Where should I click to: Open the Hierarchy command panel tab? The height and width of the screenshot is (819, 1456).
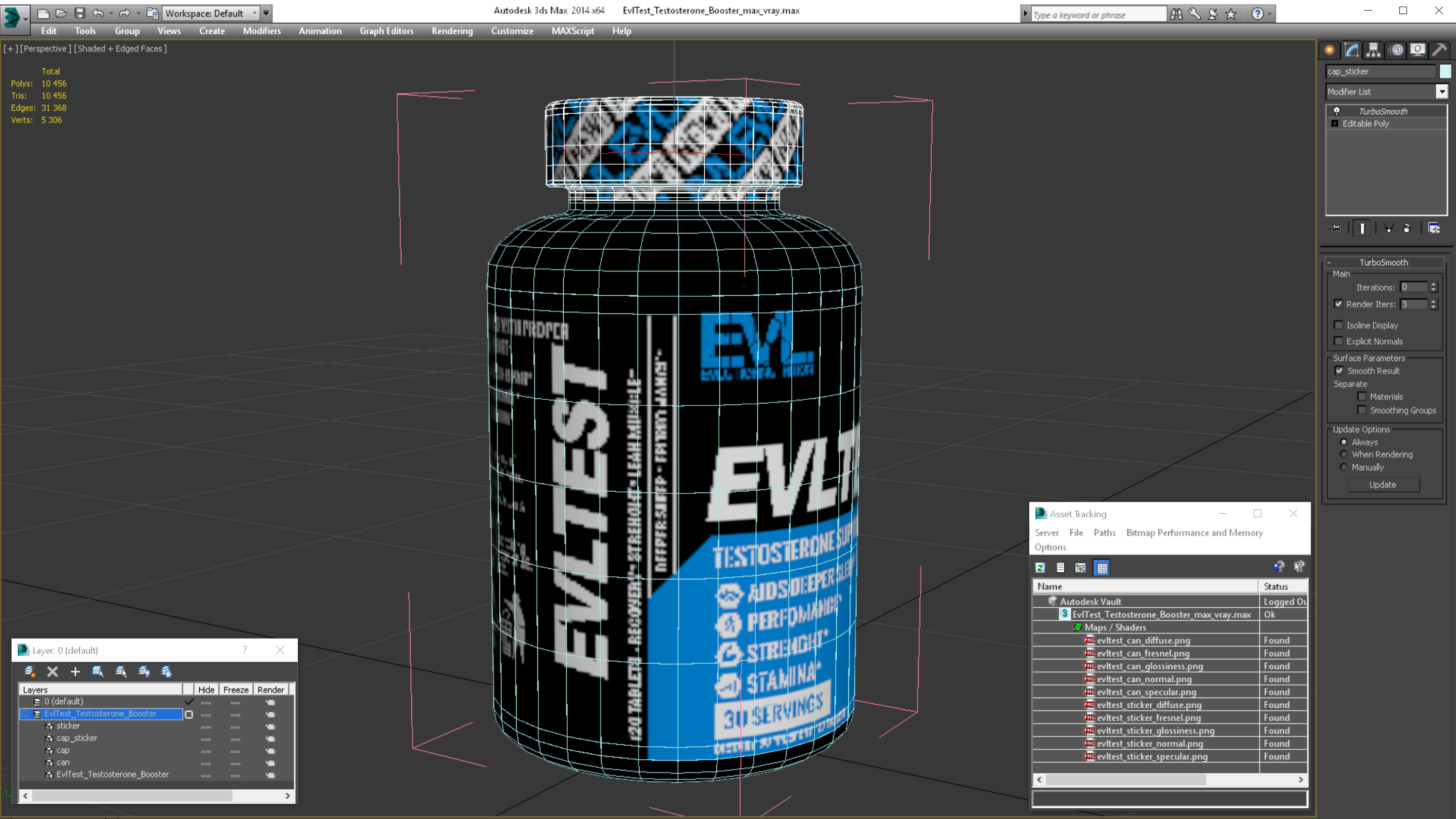tap(1374, 51)
